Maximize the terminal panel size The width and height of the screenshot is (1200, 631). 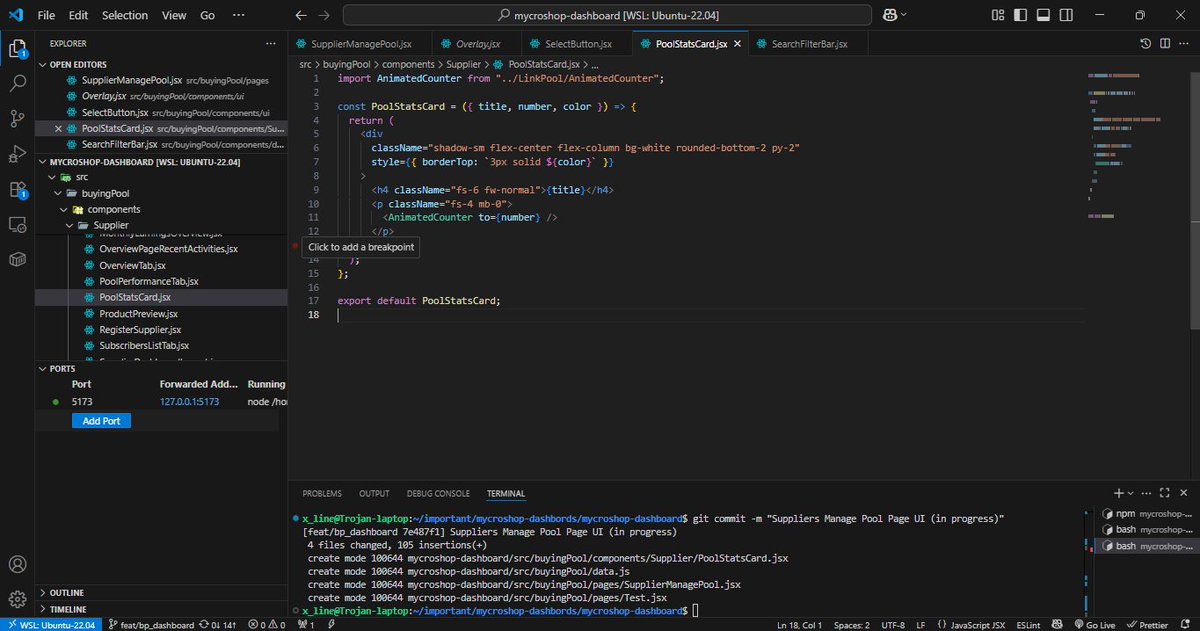pos(1167,493)
